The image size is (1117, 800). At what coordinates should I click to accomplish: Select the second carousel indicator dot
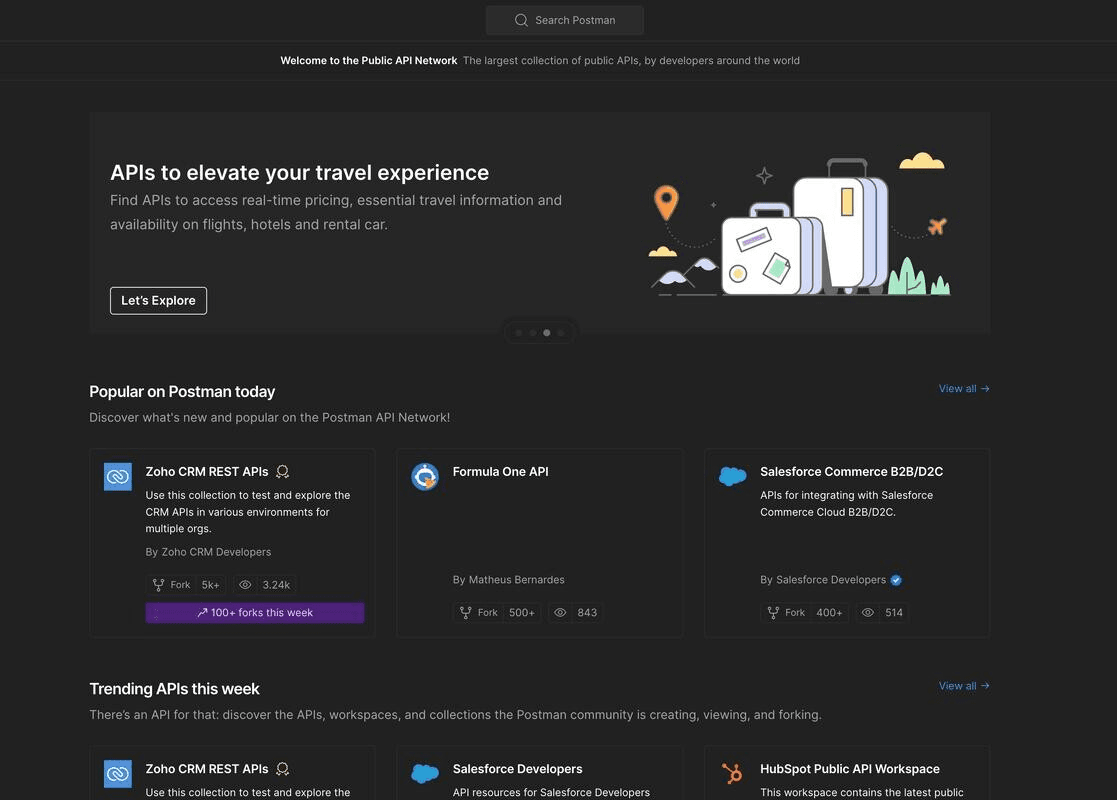[531, 331]
